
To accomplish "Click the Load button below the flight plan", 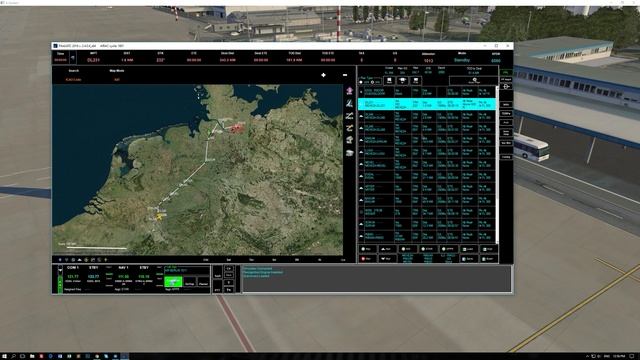I will point(468,249).
